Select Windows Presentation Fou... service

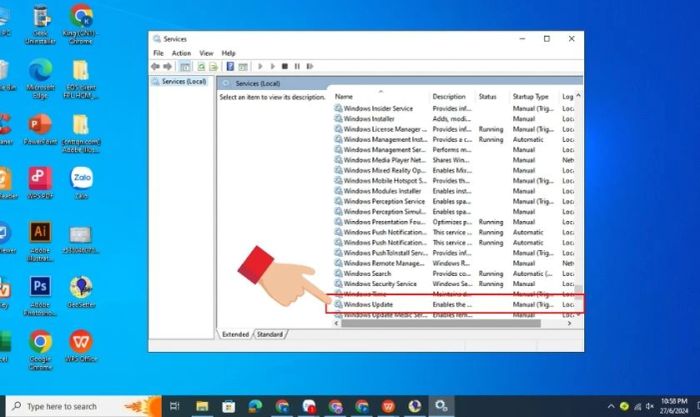[x=454, y=222]
